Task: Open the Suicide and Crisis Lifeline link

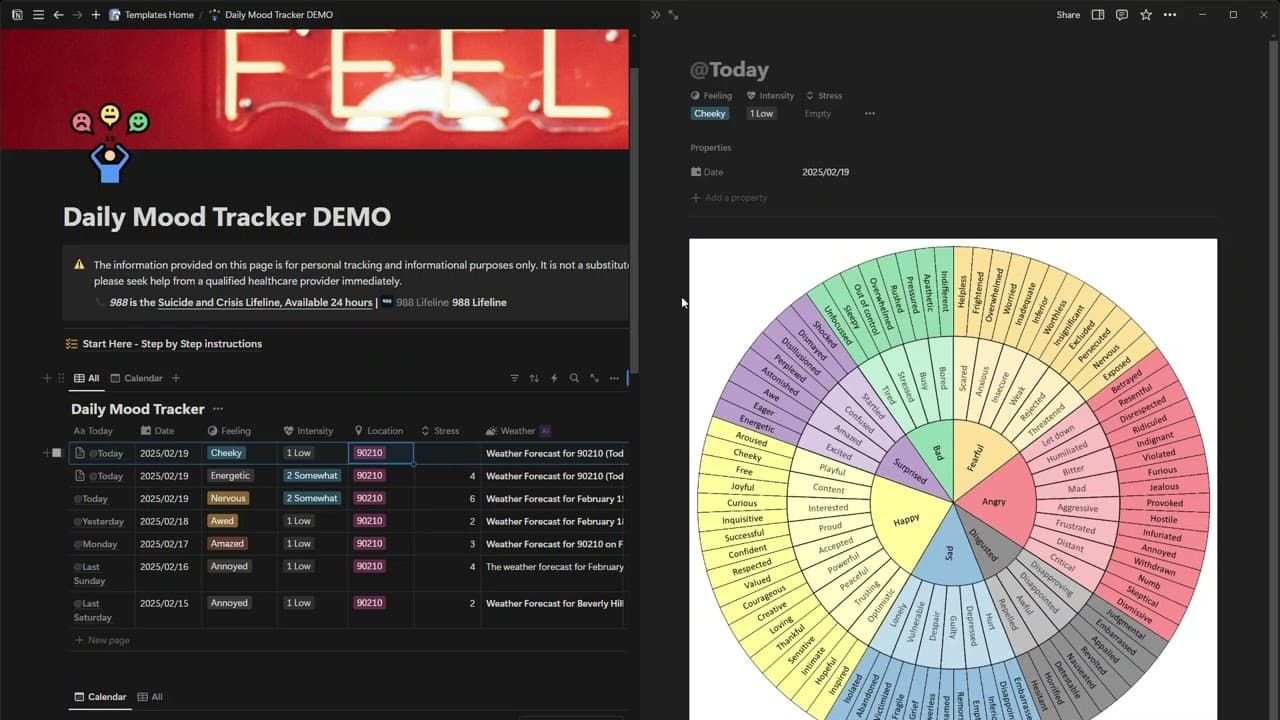Action: (x=265, y=302)
